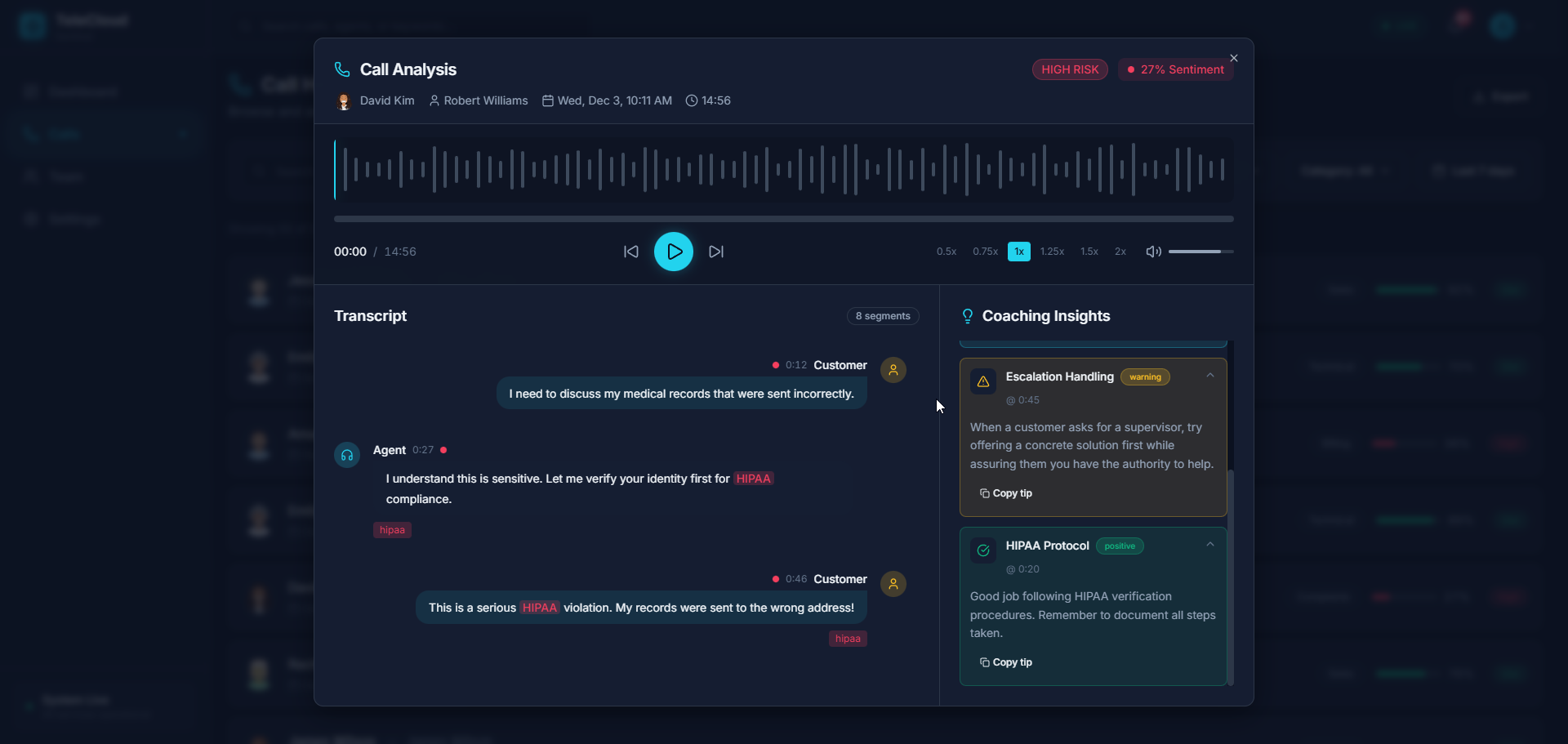Skip back to previous segment

click(631, 252)
